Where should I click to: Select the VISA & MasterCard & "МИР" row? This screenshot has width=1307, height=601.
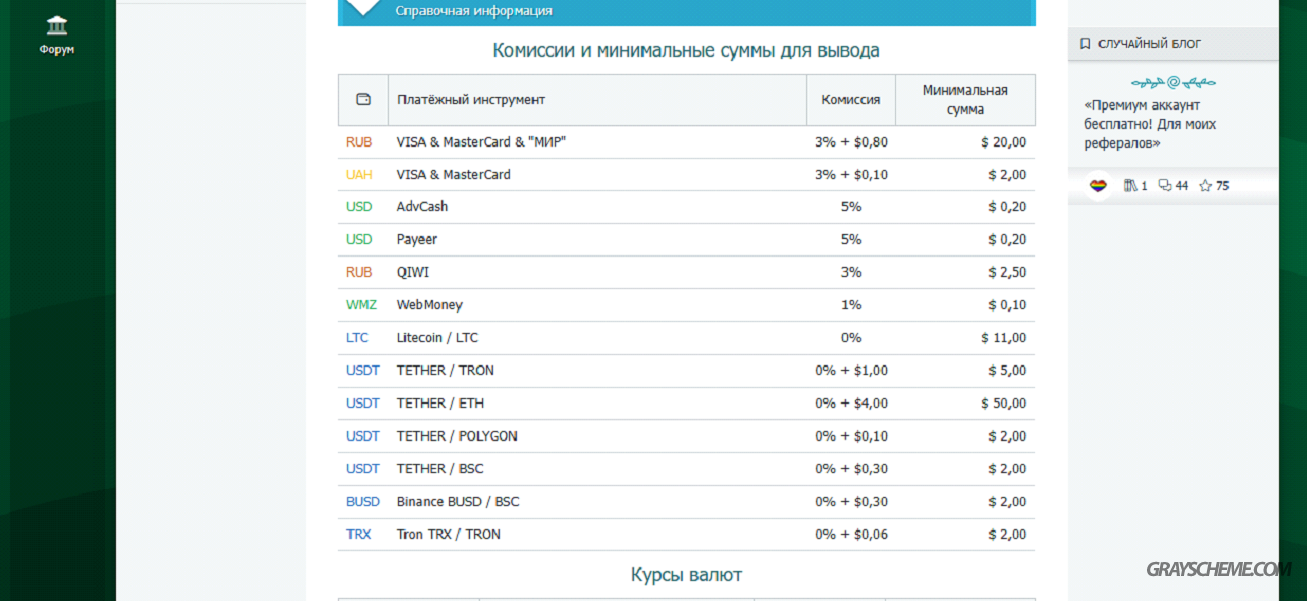(x=687, y=142)
